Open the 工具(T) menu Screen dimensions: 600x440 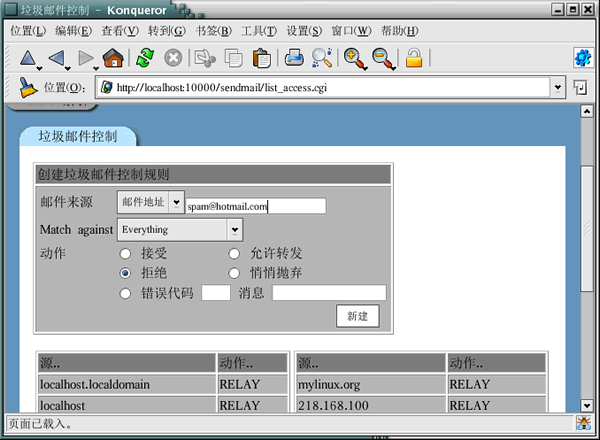tap(259, 31)
